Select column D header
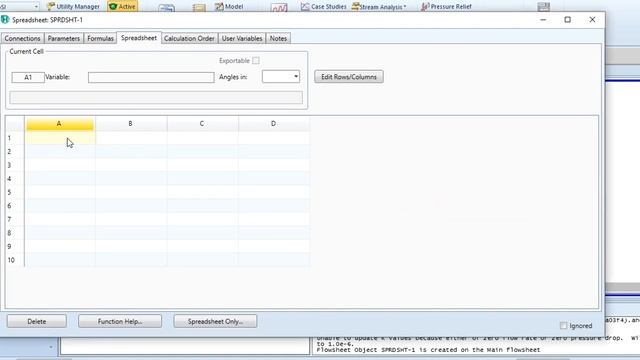 pyautogui.click(x=274, y=124)
